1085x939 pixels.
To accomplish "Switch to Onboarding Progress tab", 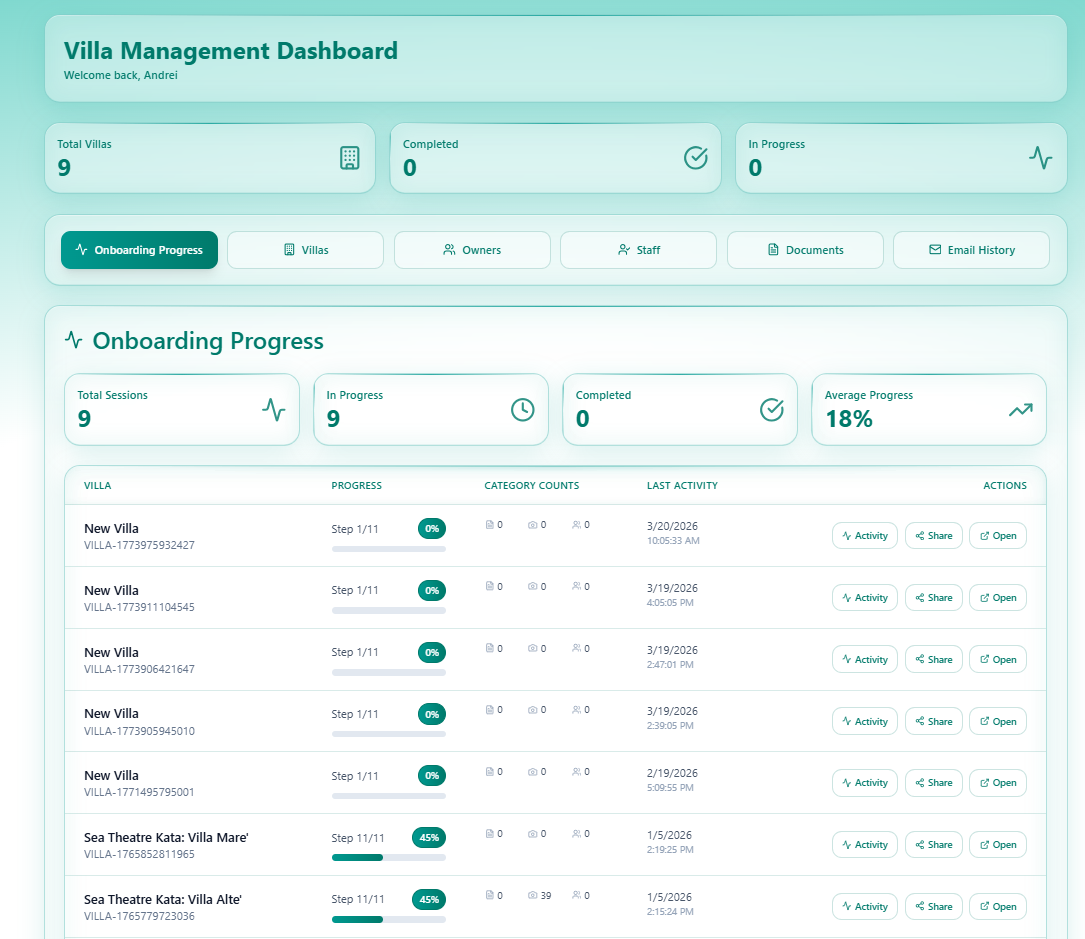I will [139, 250].
